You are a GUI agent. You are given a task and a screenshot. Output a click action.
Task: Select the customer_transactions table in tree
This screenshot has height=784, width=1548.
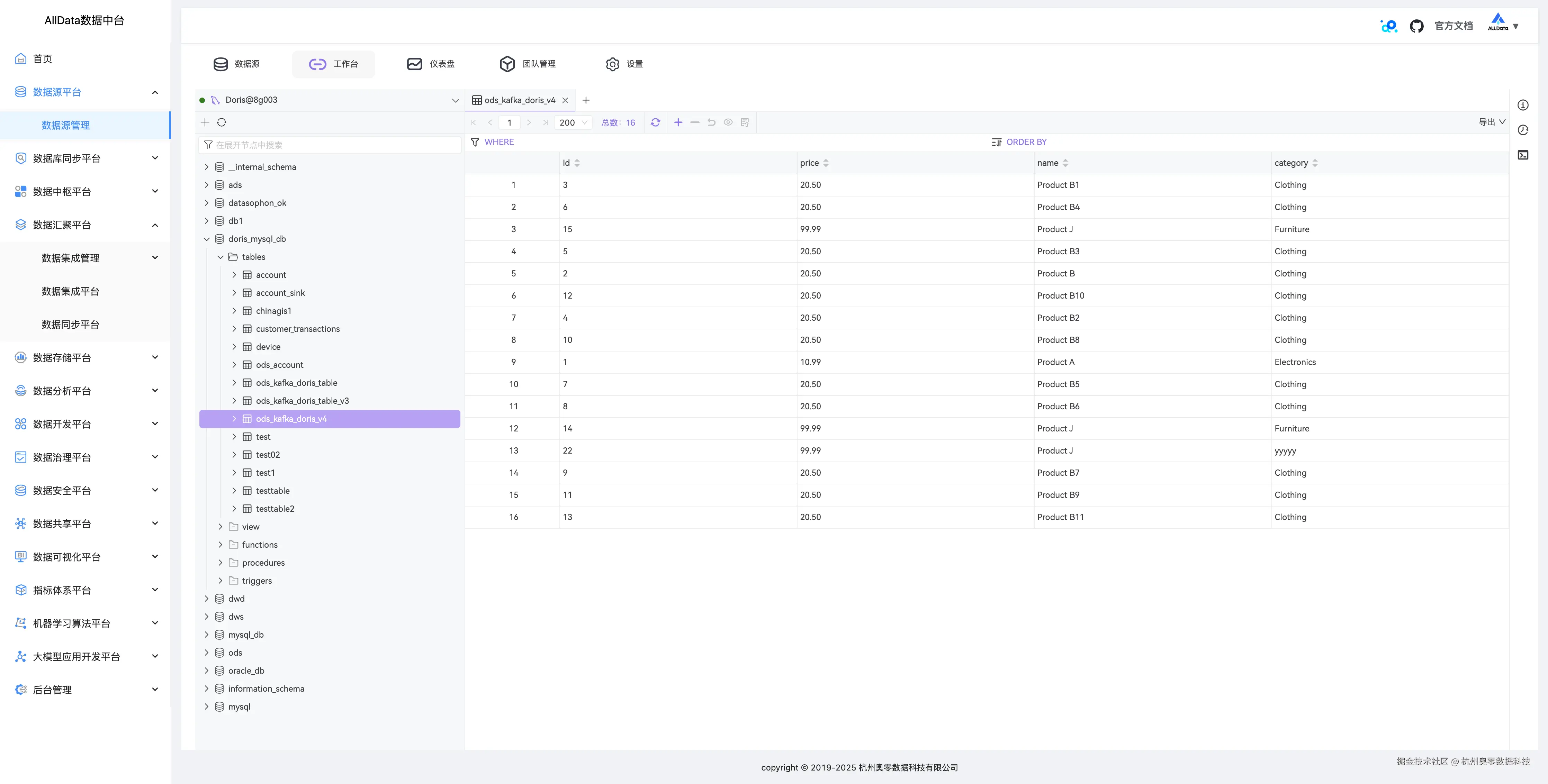[297, 329]
